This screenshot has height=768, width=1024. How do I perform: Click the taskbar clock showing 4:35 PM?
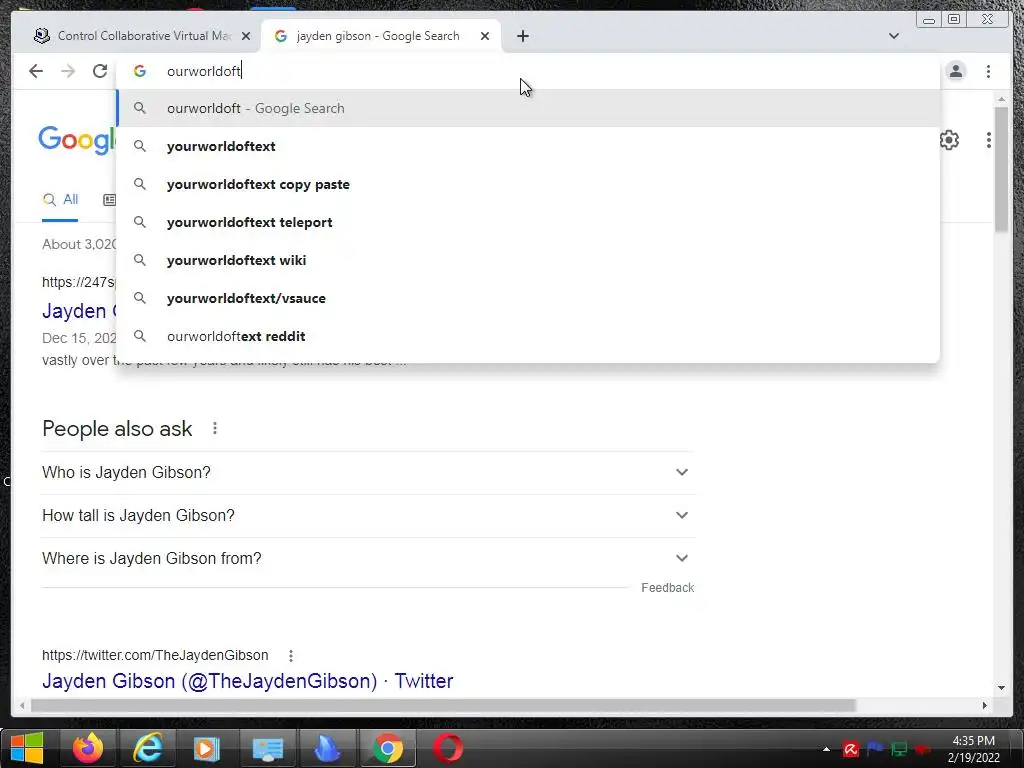(974, 749)
